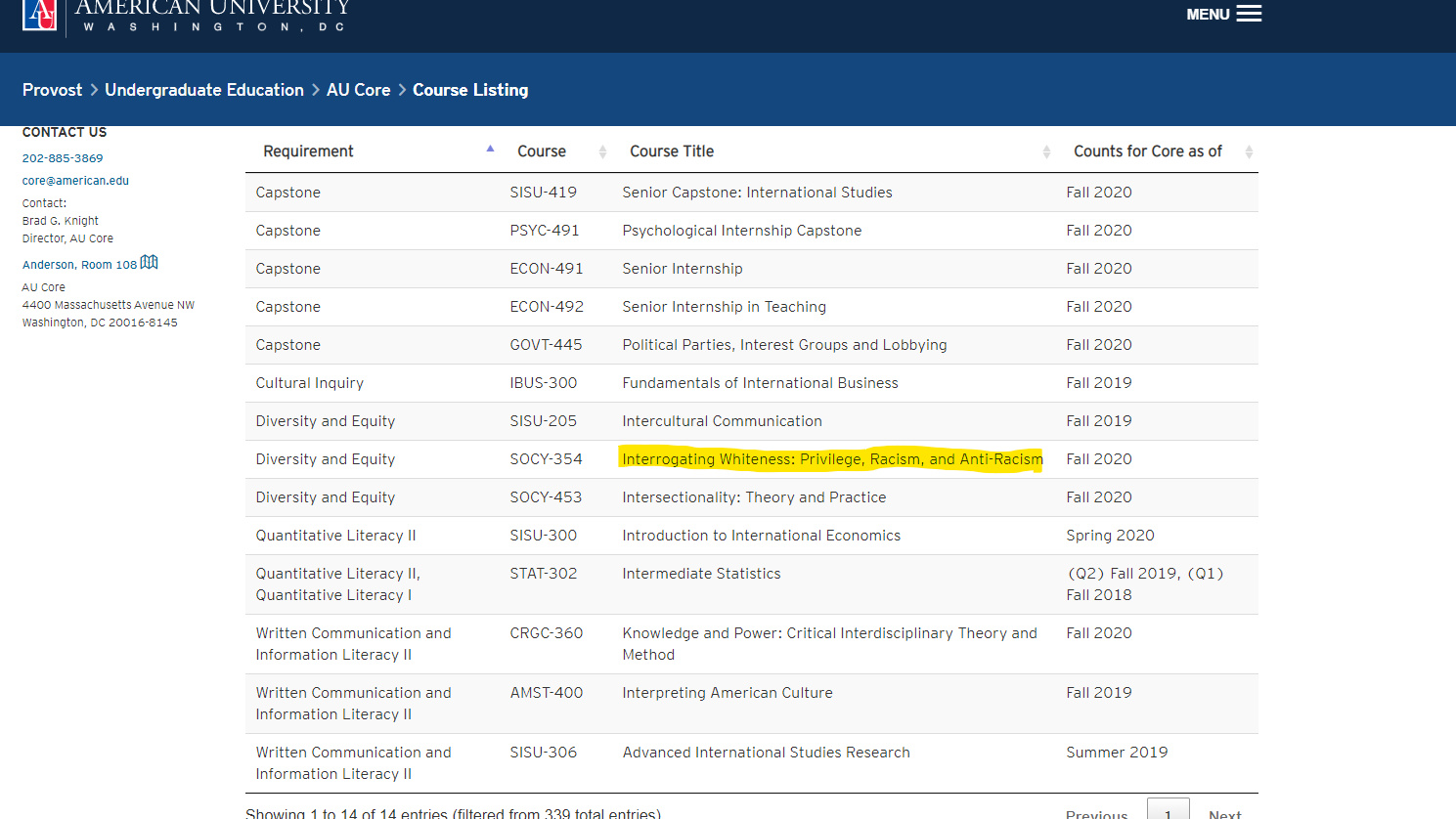
Task: Click Brad G. Knight contact name
Action: pos(61,221)
